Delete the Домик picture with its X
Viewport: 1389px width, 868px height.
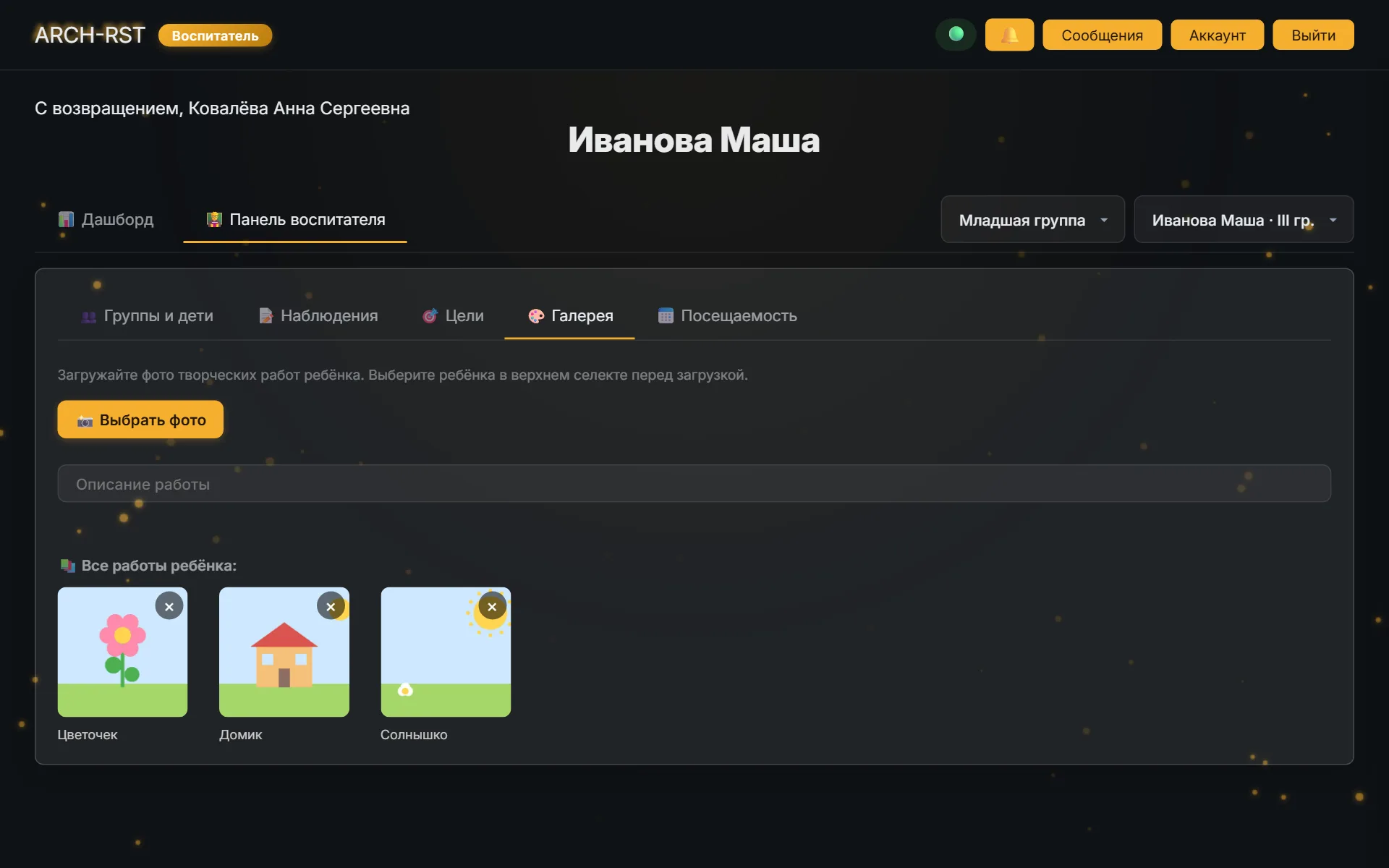[x=331, y=606]
